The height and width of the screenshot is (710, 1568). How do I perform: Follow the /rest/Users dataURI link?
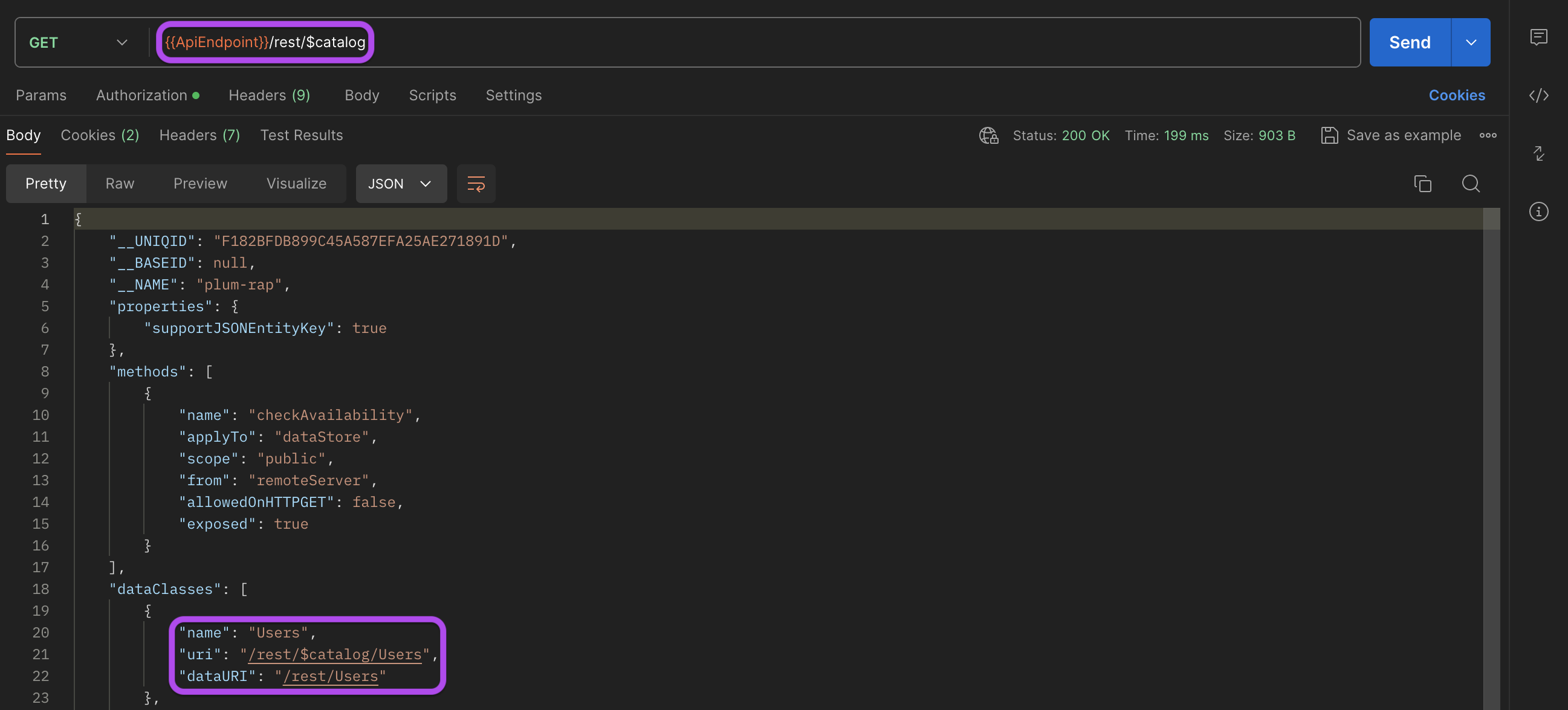coord(331,676)
